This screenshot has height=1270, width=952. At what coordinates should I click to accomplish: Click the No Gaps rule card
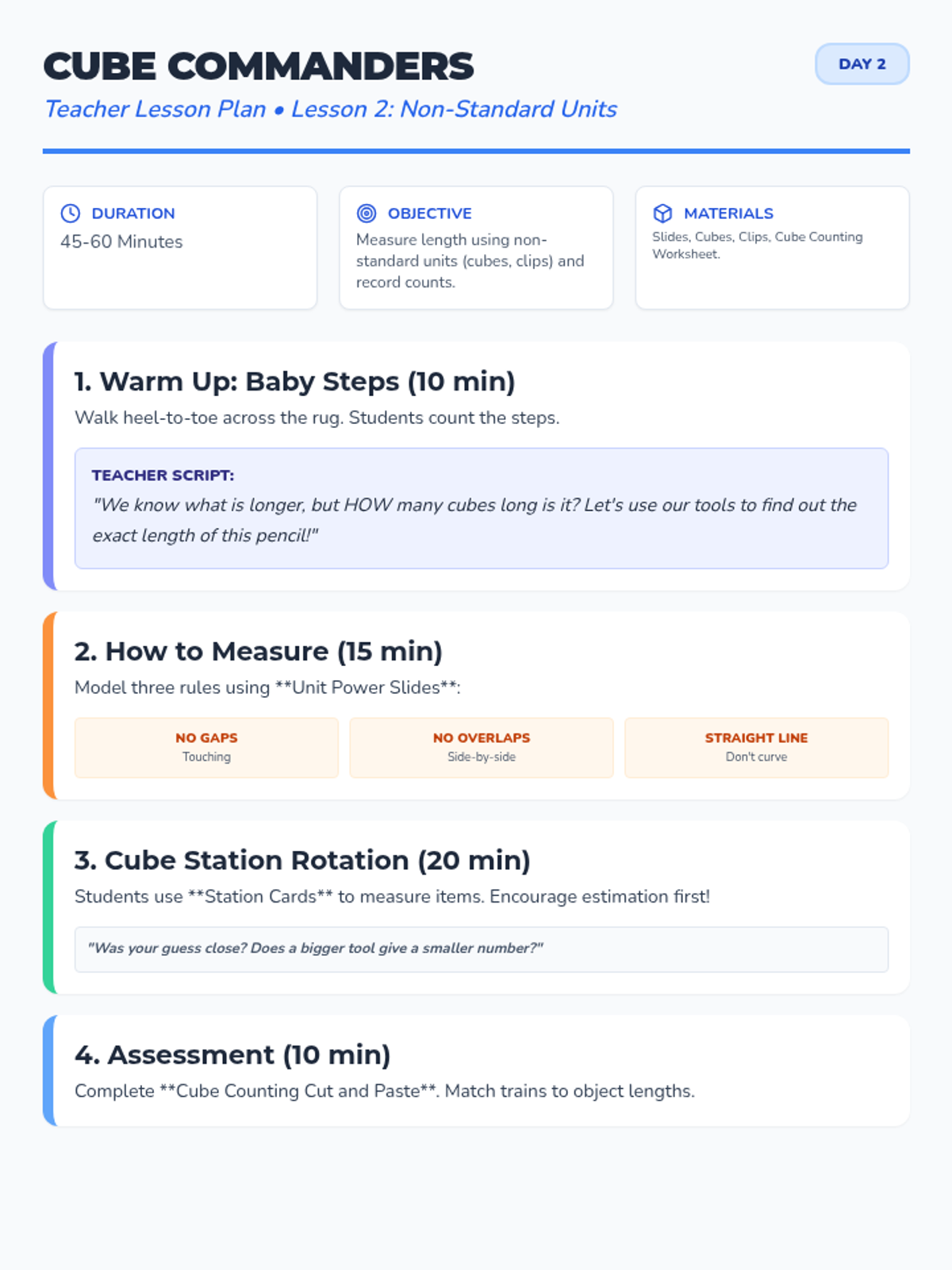(x=206, y=747)
